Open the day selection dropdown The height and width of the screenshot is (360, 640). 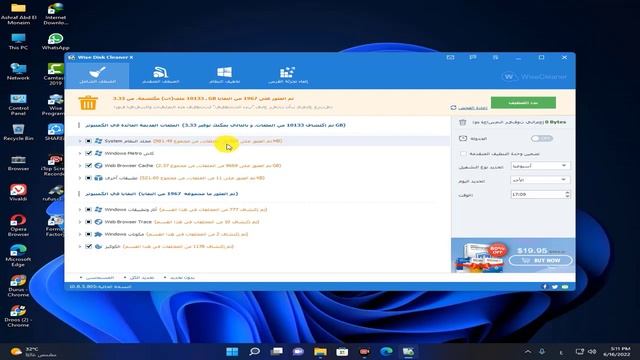[x=540, y=180]
